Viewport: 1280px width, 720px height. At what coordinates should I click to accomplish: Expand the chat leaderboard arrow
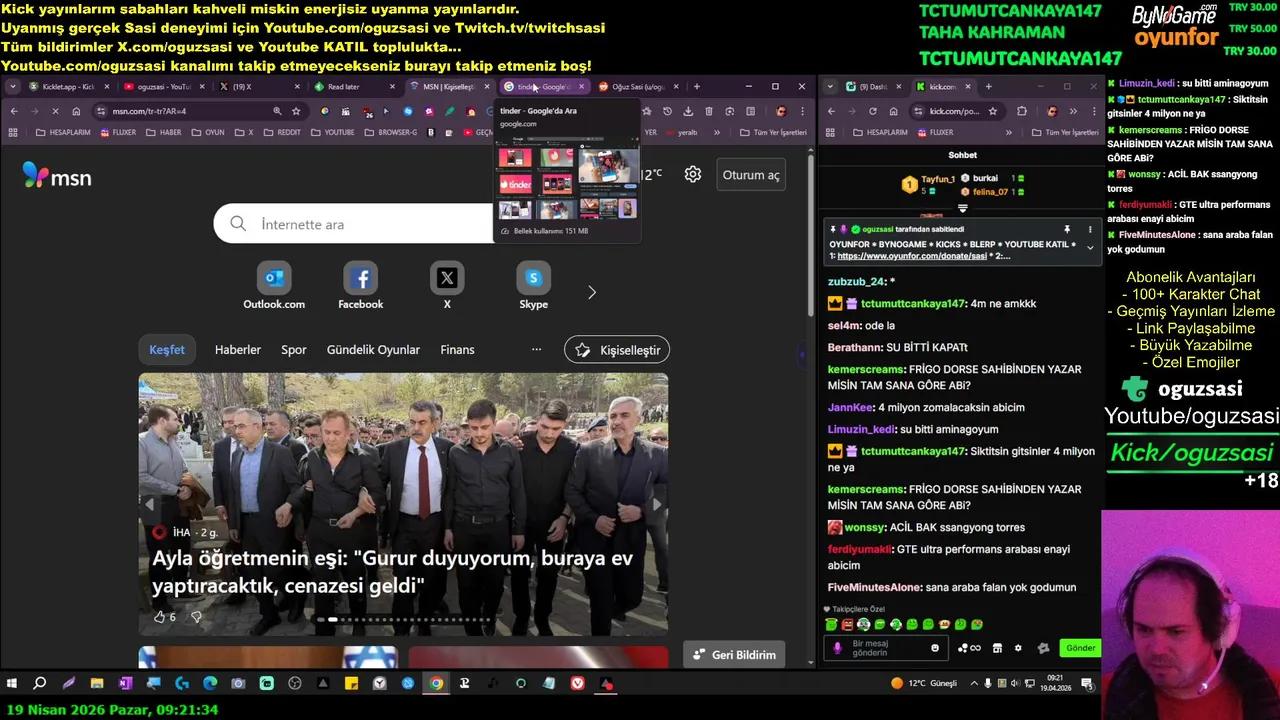[x=963, y=209]
